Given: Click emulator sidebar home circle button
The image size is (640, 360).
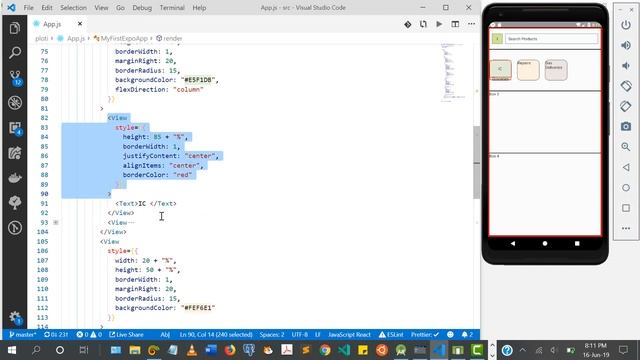Looking at the screenshot, I should [x=626, y=188].
